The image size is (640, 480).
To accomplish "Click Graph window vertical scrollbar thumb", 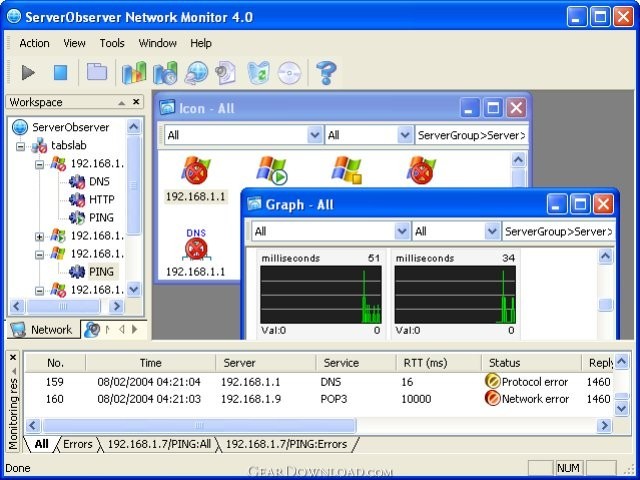I will tap(605, 304).
